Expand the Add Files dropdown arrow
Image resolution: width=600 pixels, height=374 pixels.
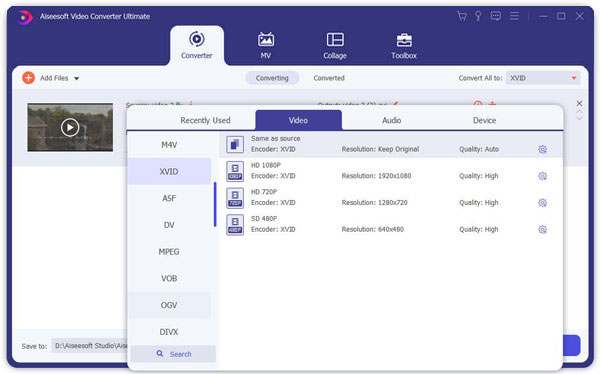[x=77, y=78]
